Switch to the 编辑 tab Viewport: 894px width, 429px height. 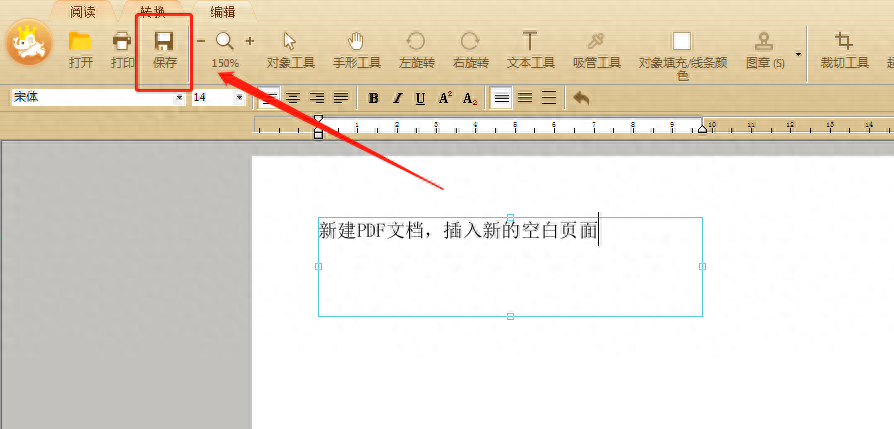pyautogui.click(x=223, y=11)
